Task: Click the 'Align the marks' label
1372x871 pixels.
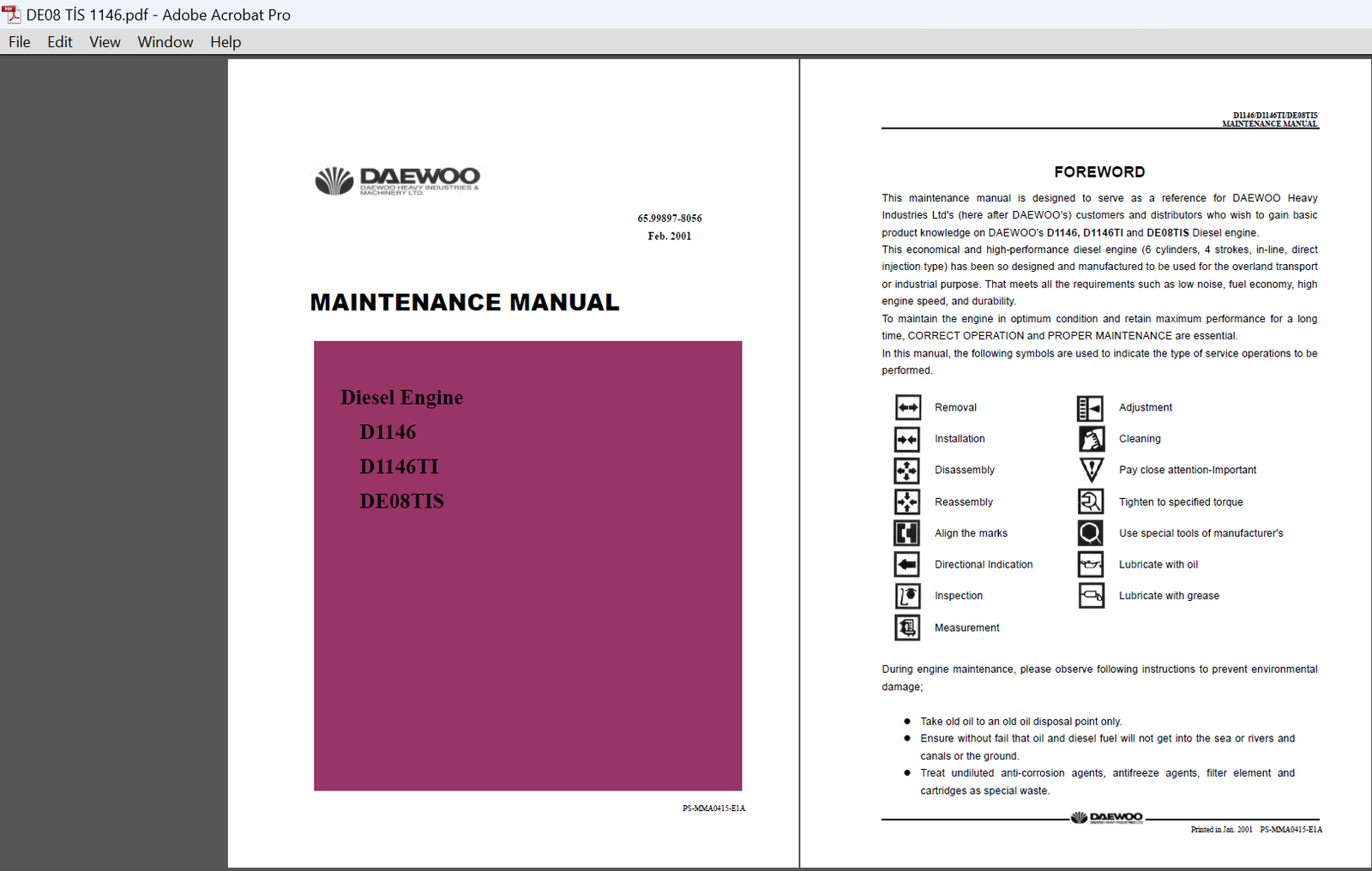Action: coord(971,533)
